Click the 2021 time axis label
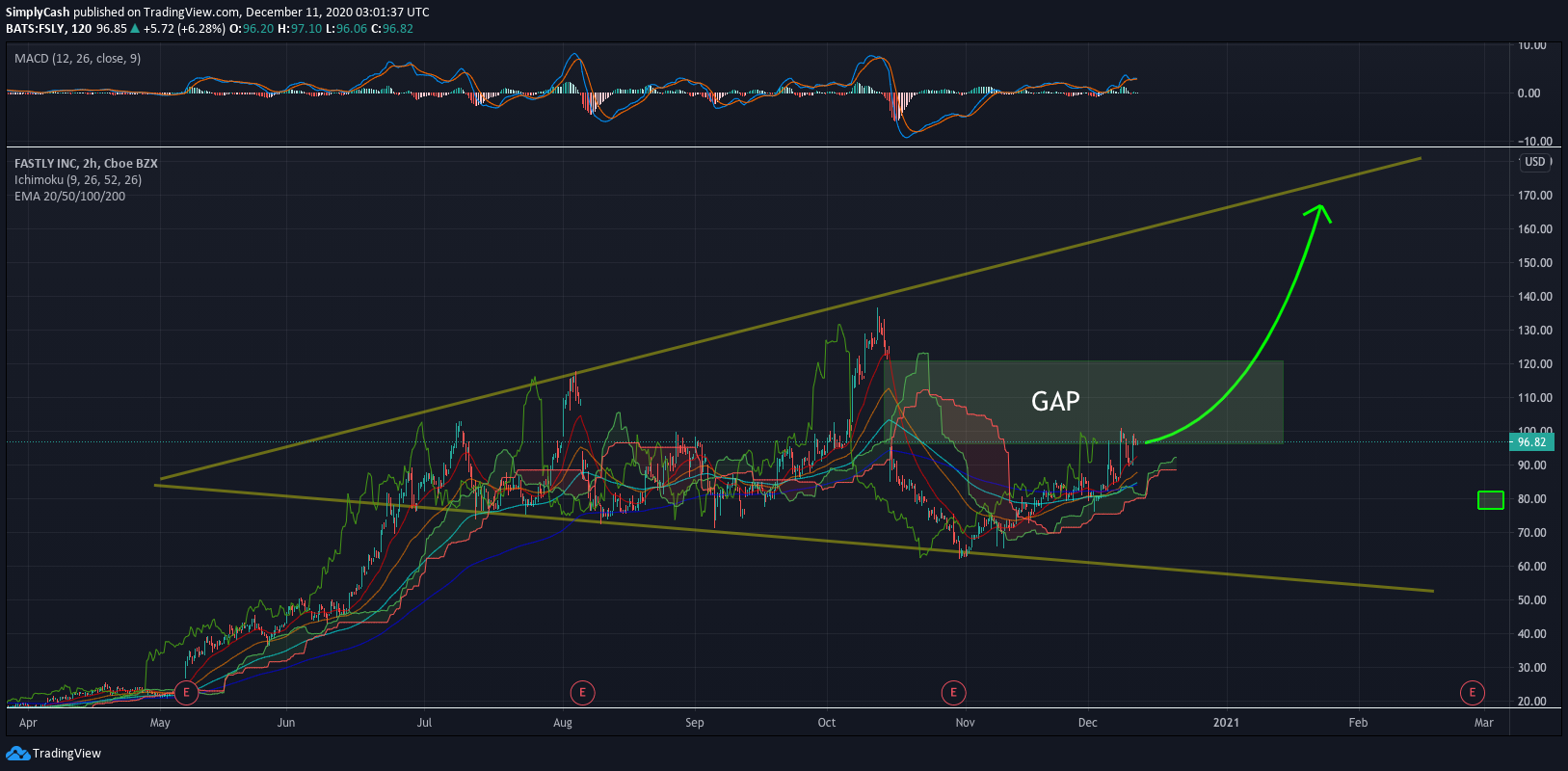Viewport: 1568px width, 771px height. (1226, 723)
